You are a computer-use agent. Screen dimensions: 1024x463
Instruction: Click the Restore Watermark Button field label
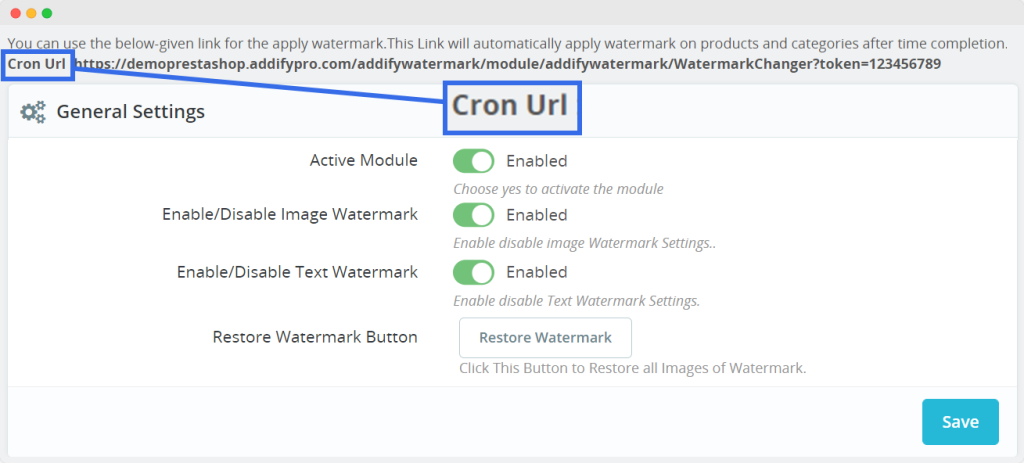click(315, 337)
